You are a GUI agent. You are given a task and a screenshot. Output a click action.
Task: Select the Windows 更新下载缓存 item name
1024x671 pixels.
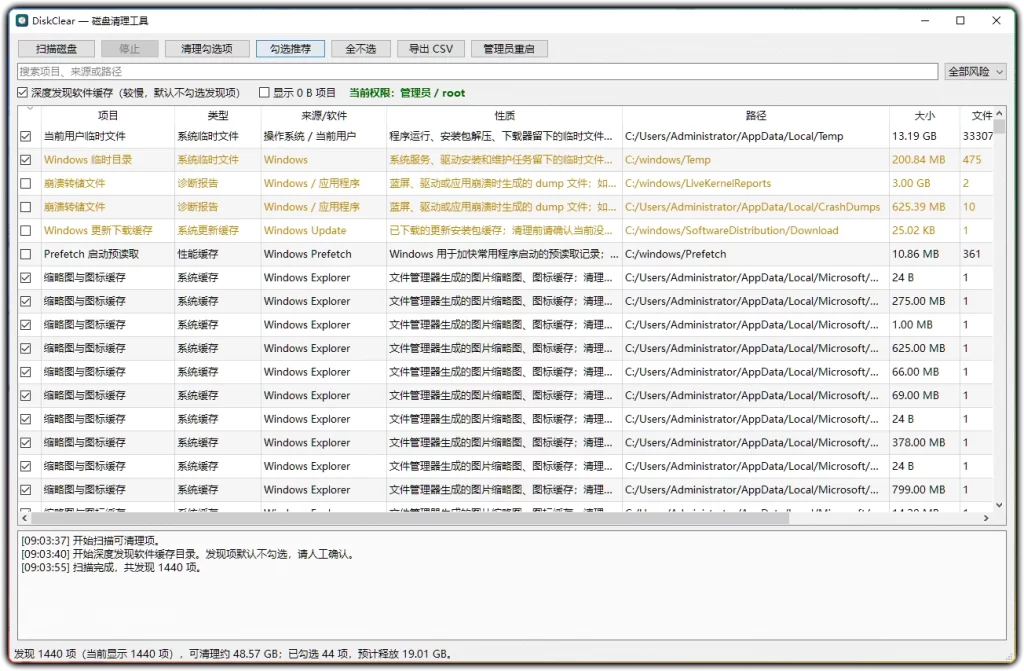click(98, 231)
